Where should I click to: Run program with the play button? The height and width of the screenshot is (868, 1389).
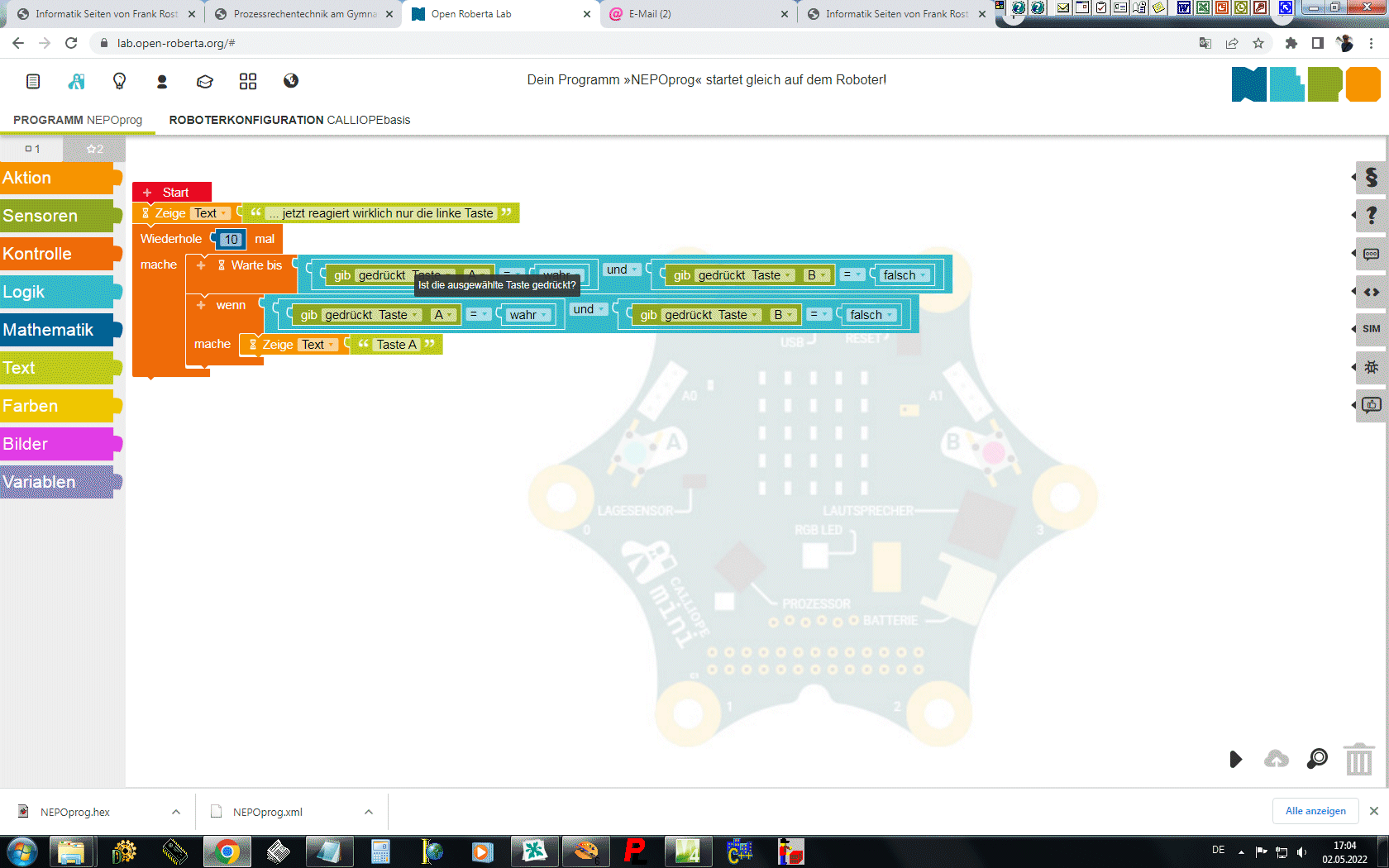pyautogui.click(x=1235, y=759)
